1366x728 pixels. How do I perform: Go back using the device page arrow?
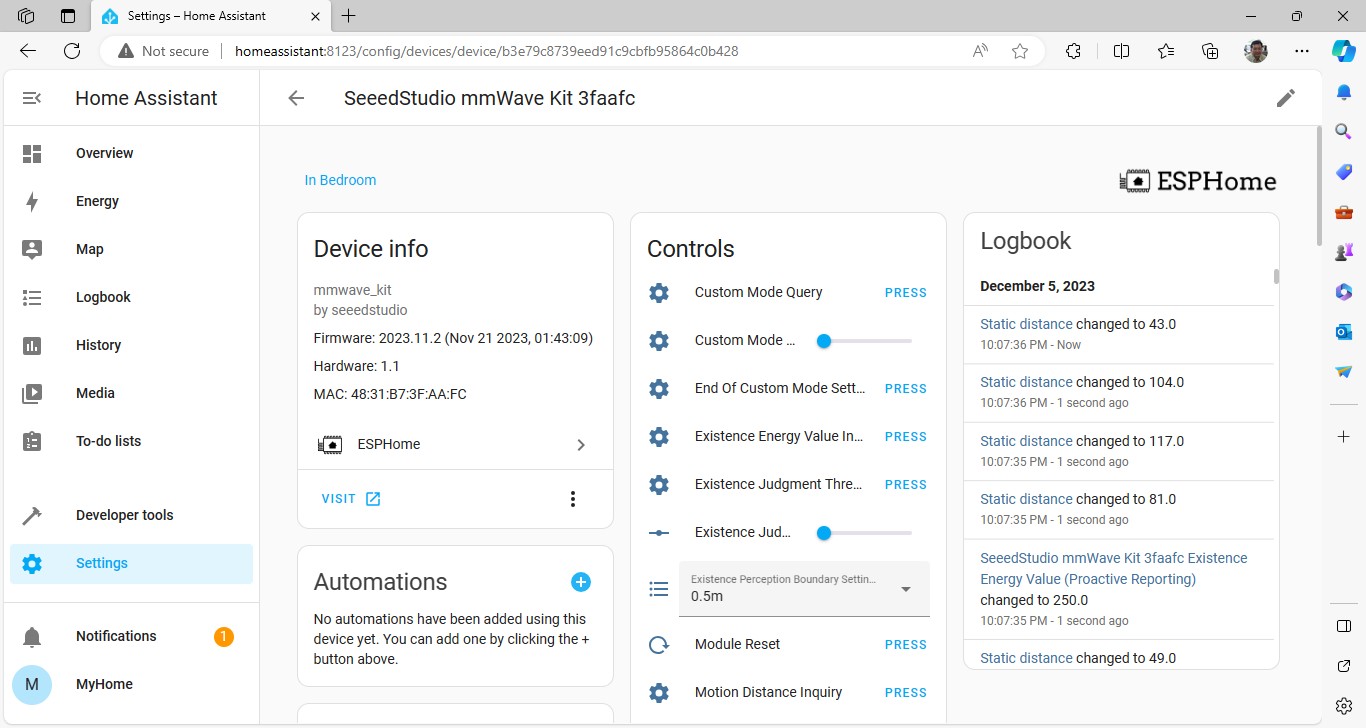coord(296,98)
